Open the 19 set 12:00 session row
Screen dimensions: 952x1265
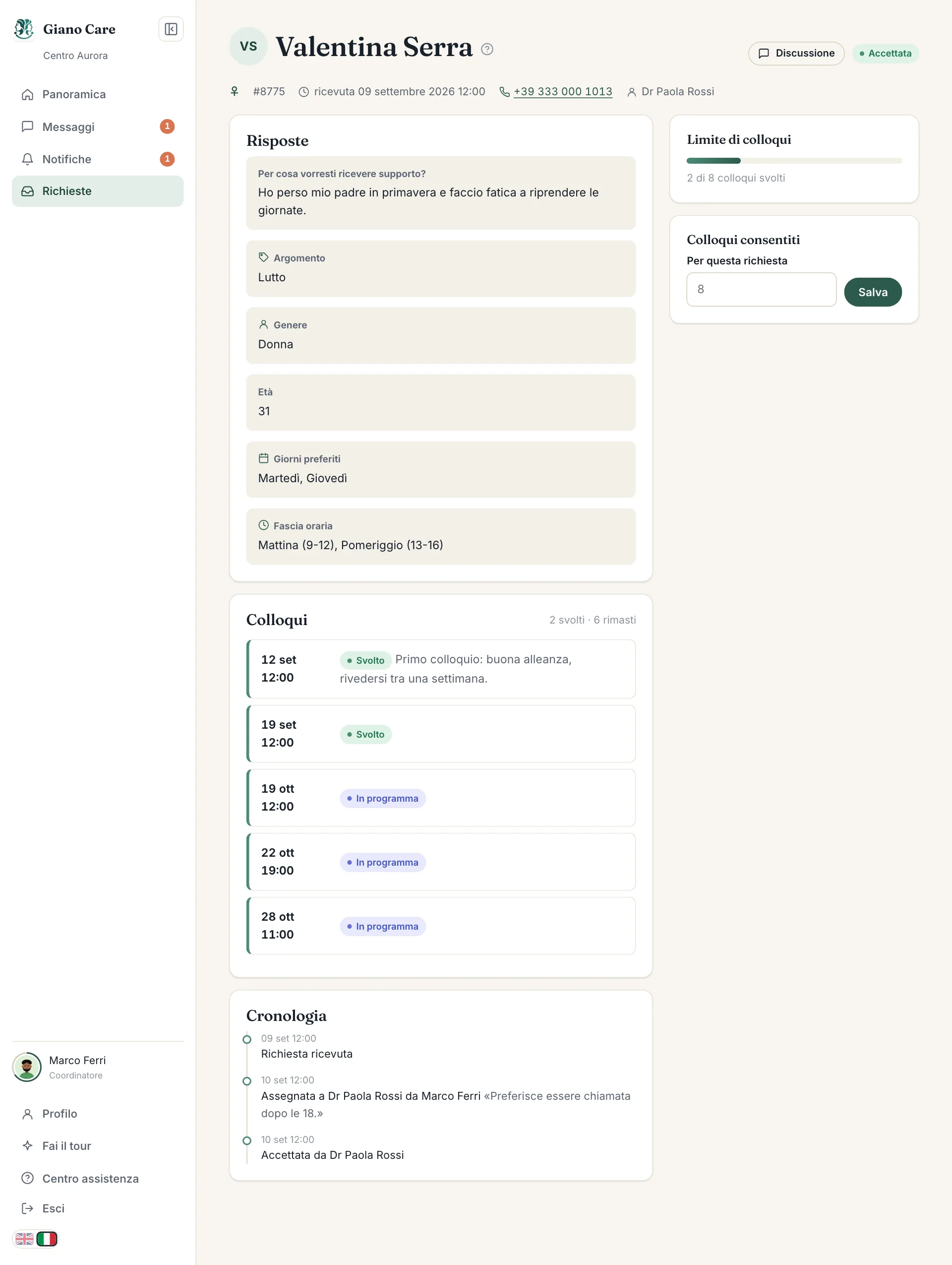coord(441,733)
